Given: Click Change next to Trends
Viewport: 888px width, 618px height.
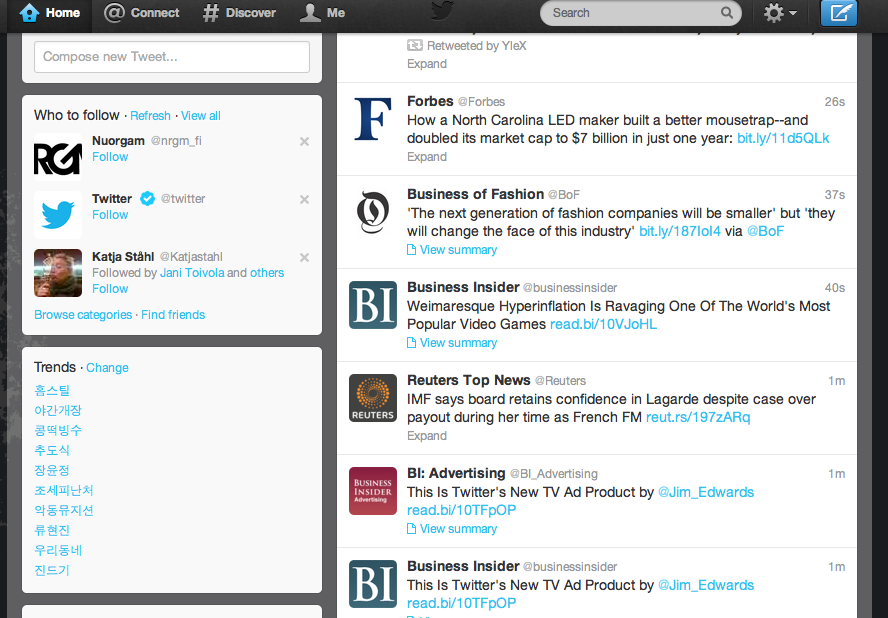Looking at the screenshot, I should pos(107,368).
